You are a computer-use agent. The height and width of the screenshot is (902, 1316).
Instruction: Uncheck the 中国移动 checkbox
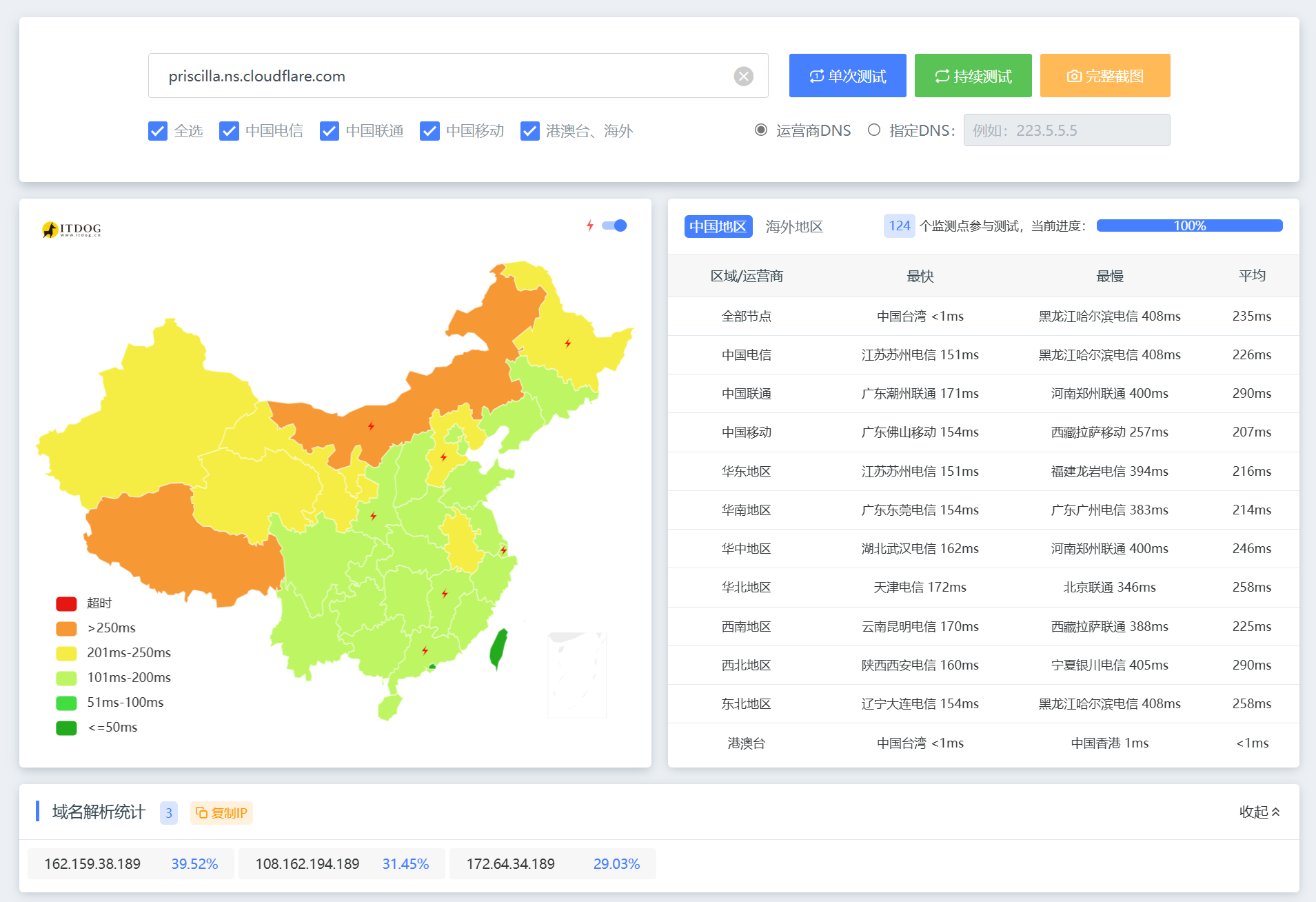(429, 131)
